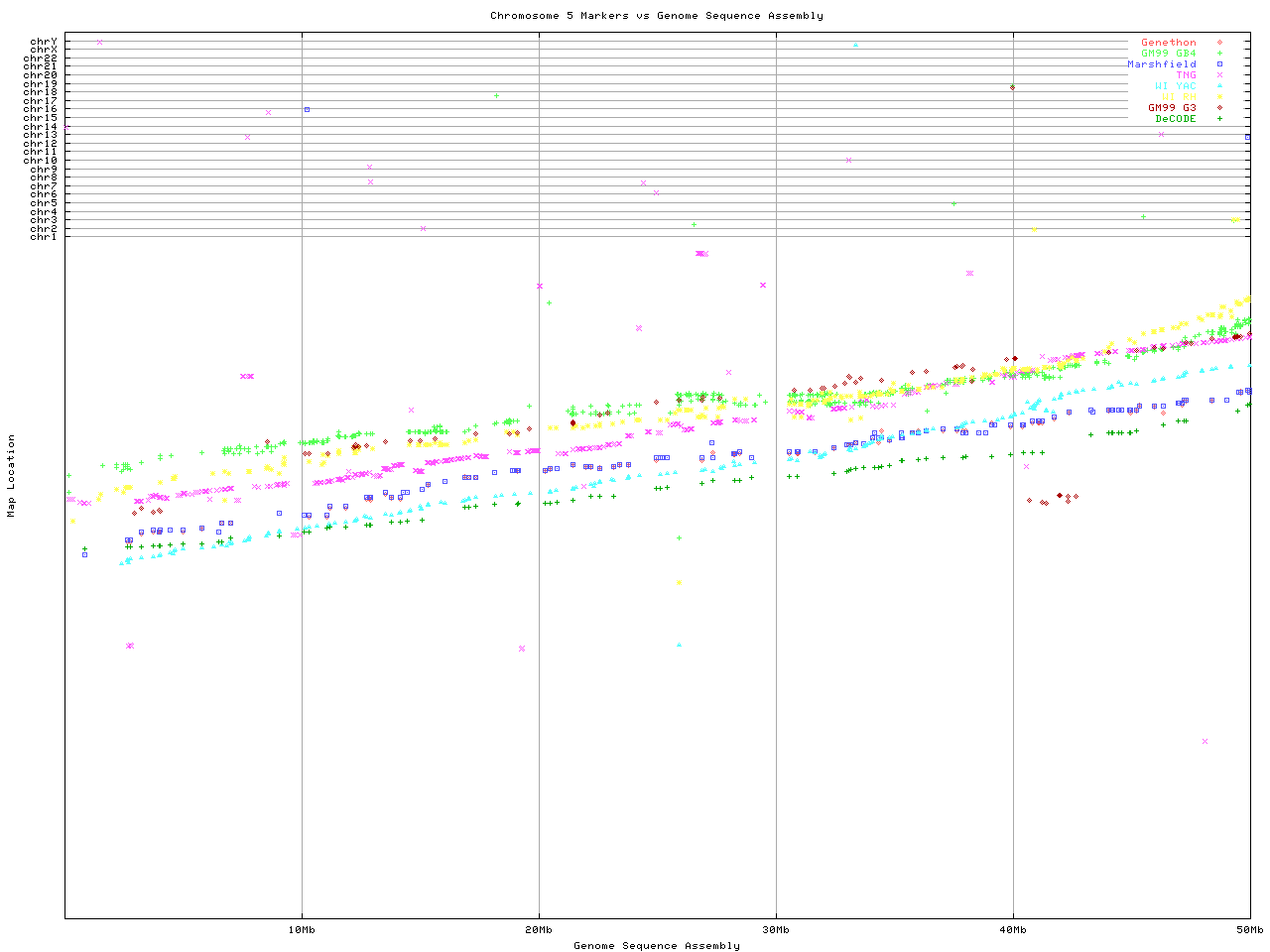Click the WI RH yellow star legend marker
1270x952 pixels.
click(1219, 97)
